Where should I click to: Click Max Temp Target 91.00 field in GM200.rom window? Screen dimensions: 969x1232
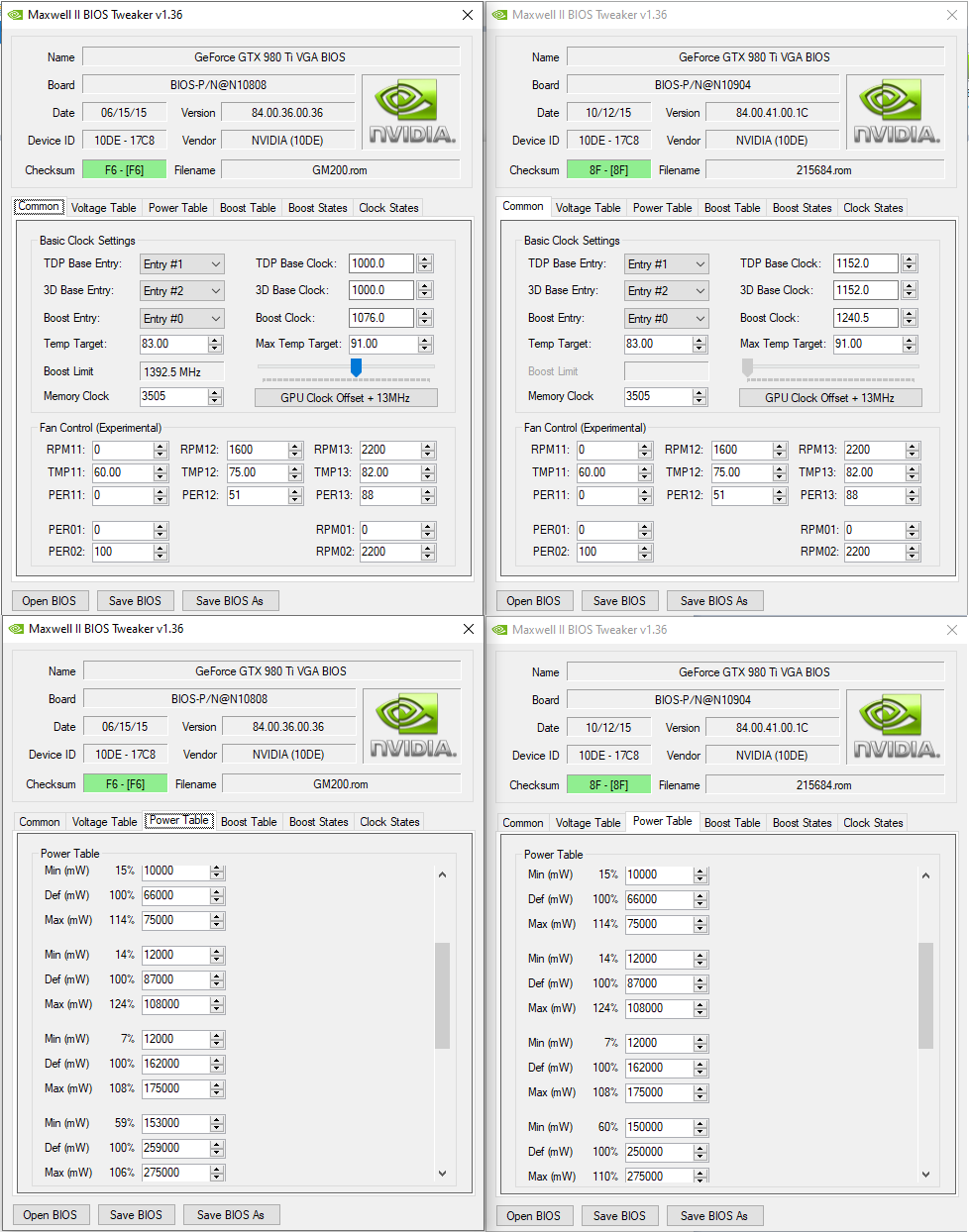pyautogui.click(x=382, y=344)
